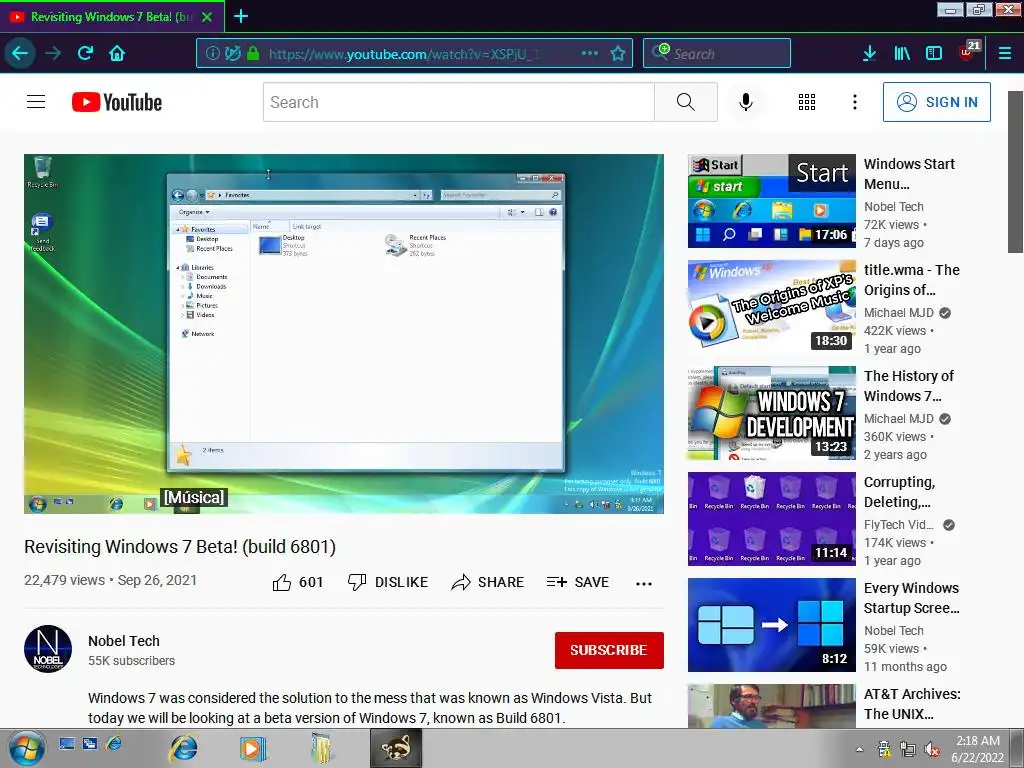This screenshot has width=1024, height=768.
Task: Click the SAVE to playlist button
Action: [x=578, y=582]
